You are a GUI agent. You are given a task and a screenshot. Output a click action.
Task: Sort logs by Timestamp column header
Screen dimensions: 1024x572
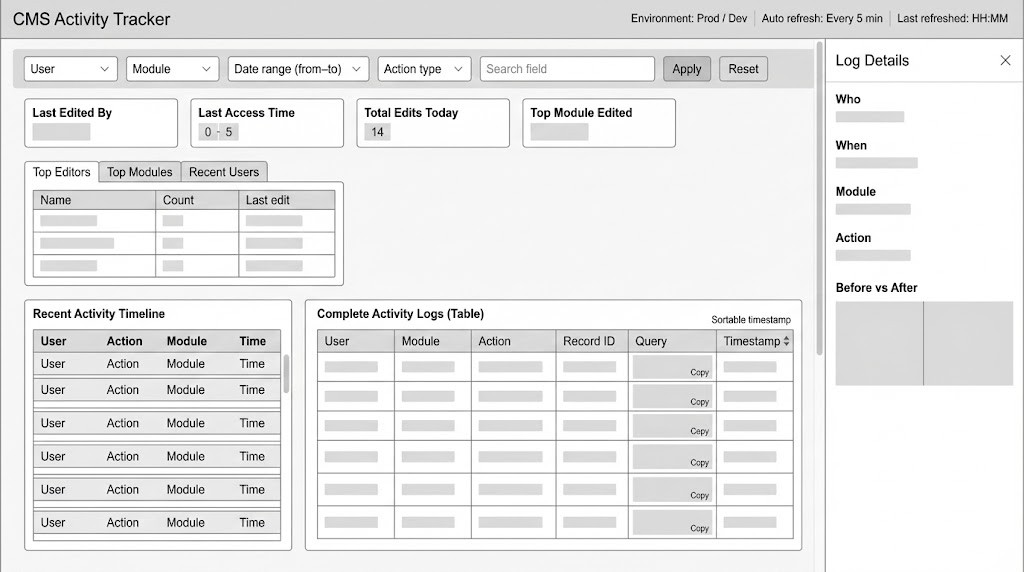pos(755,341)
